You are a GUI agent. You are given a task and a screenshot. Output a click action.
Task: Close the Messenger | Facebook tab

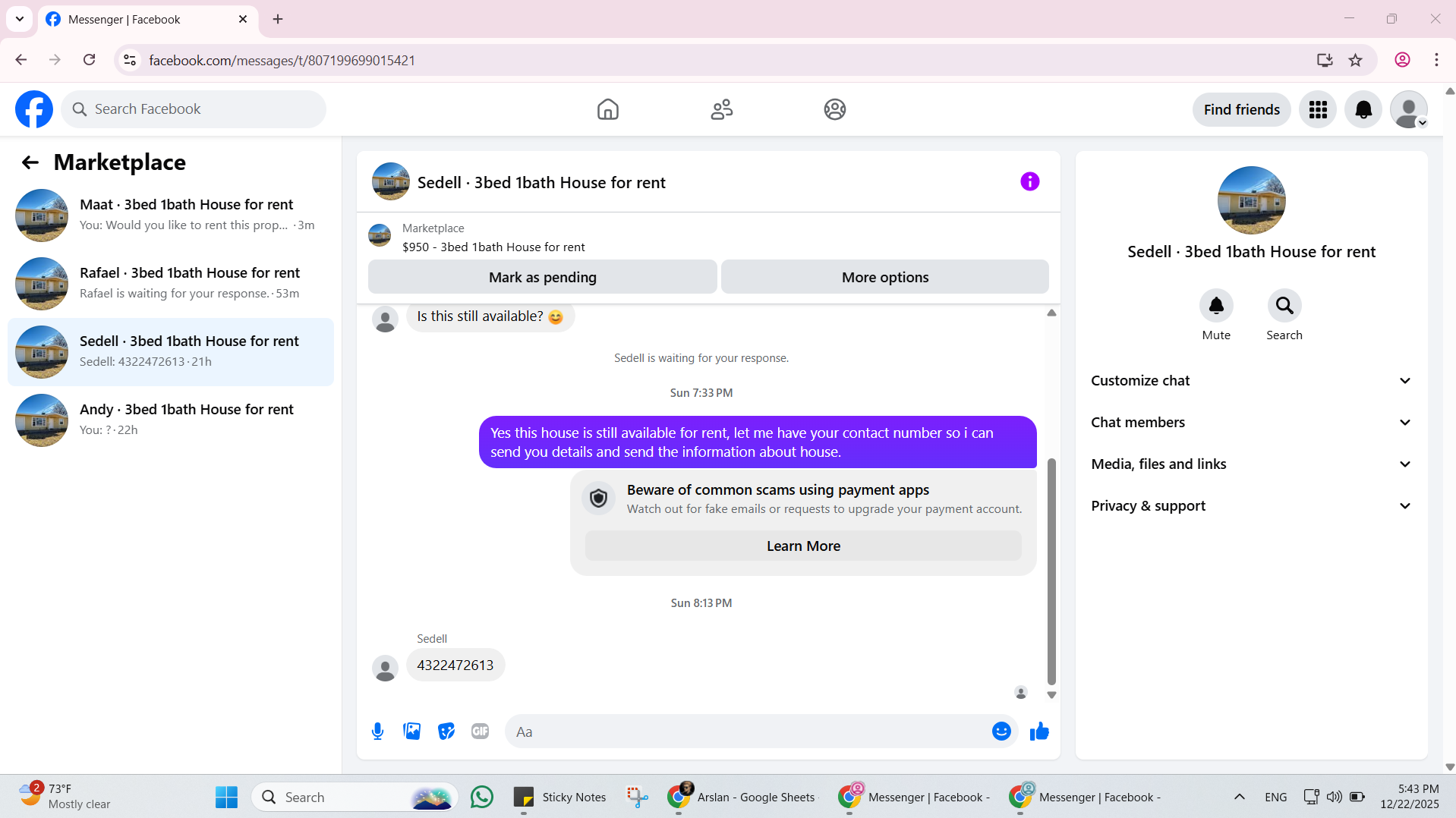pos(243,19)
